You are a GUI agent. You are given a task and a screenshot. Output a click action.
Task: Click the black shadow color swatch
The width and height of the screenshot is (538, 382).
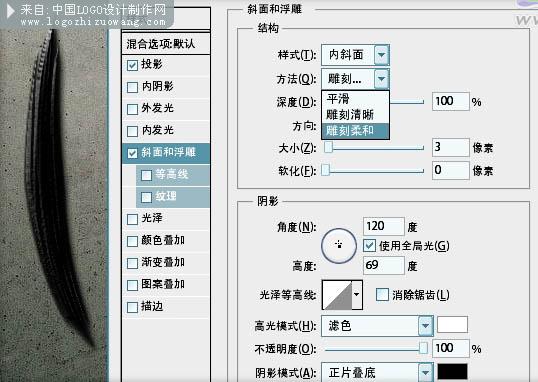pos(452,372)
